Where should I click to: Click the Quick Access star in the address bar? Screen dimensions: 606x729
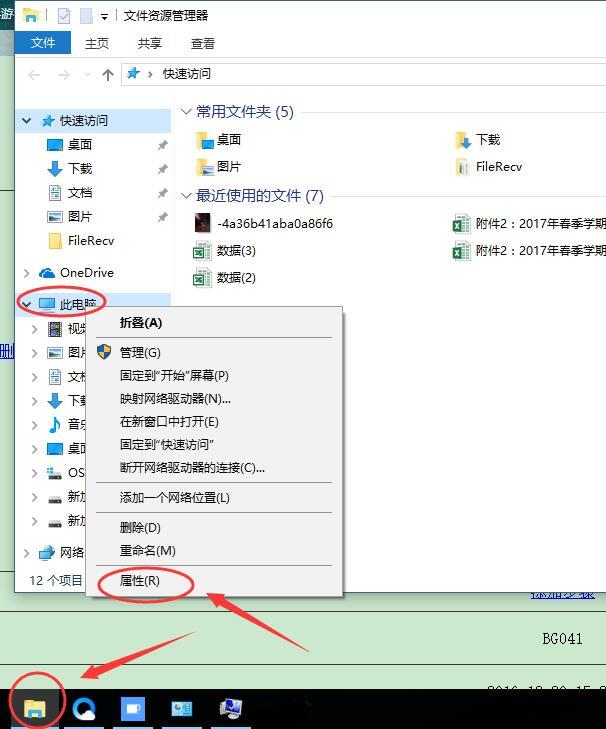[x=133, y=73]
